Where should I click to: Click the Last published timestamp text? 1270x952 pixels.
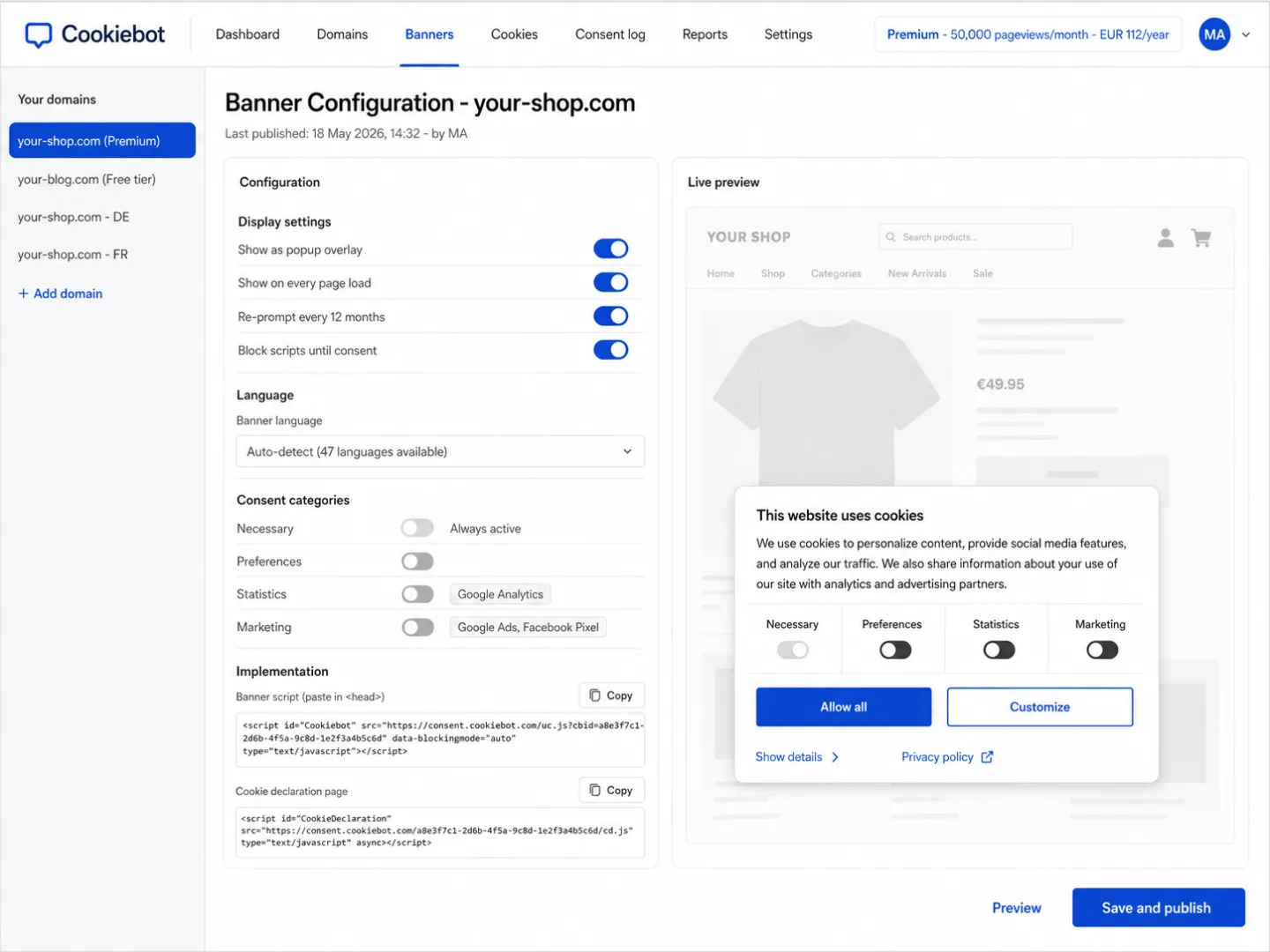coord(346,134)
